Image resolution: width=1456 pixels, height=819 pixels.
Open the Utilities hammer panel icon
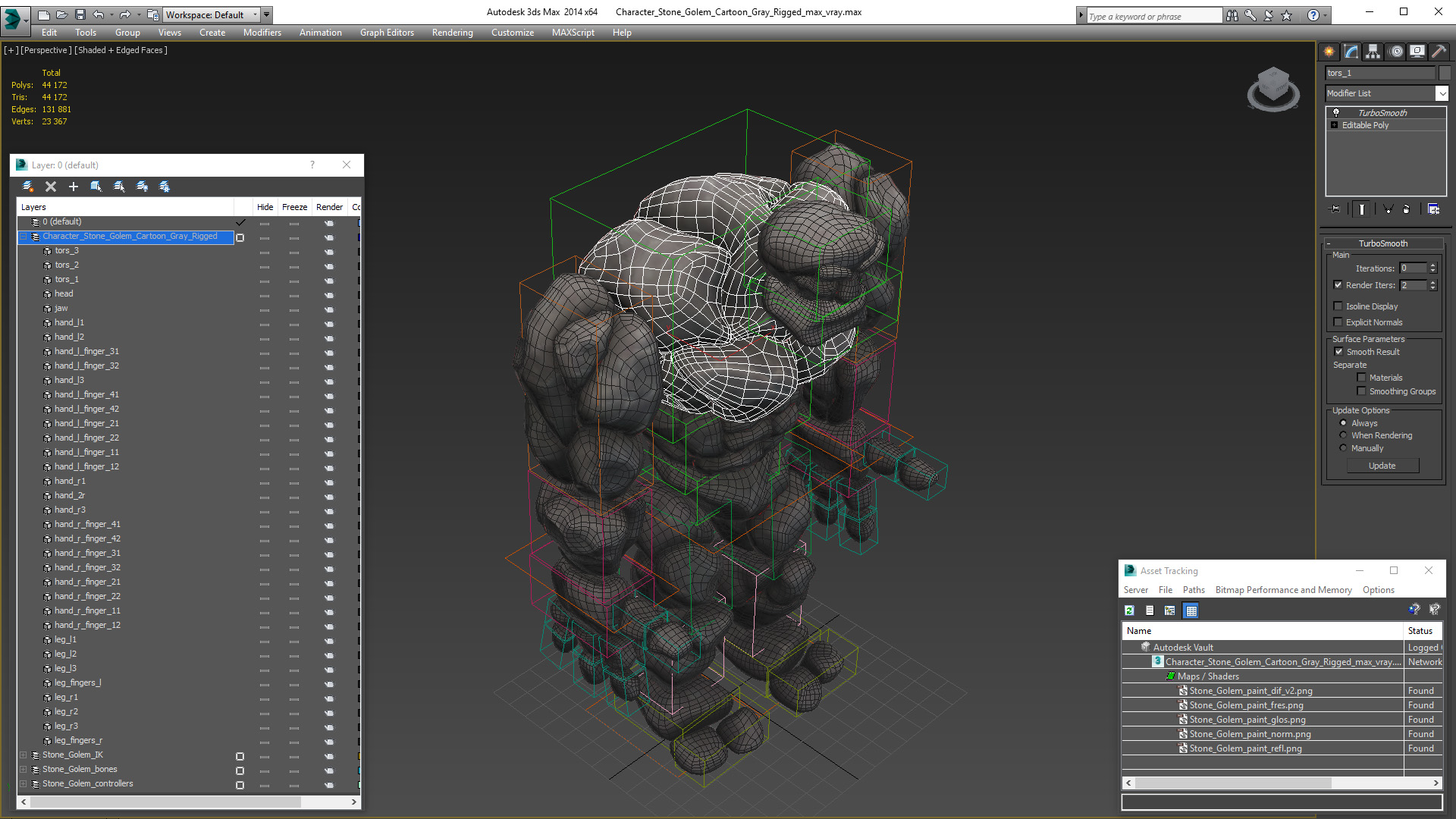coord(1439,52)
